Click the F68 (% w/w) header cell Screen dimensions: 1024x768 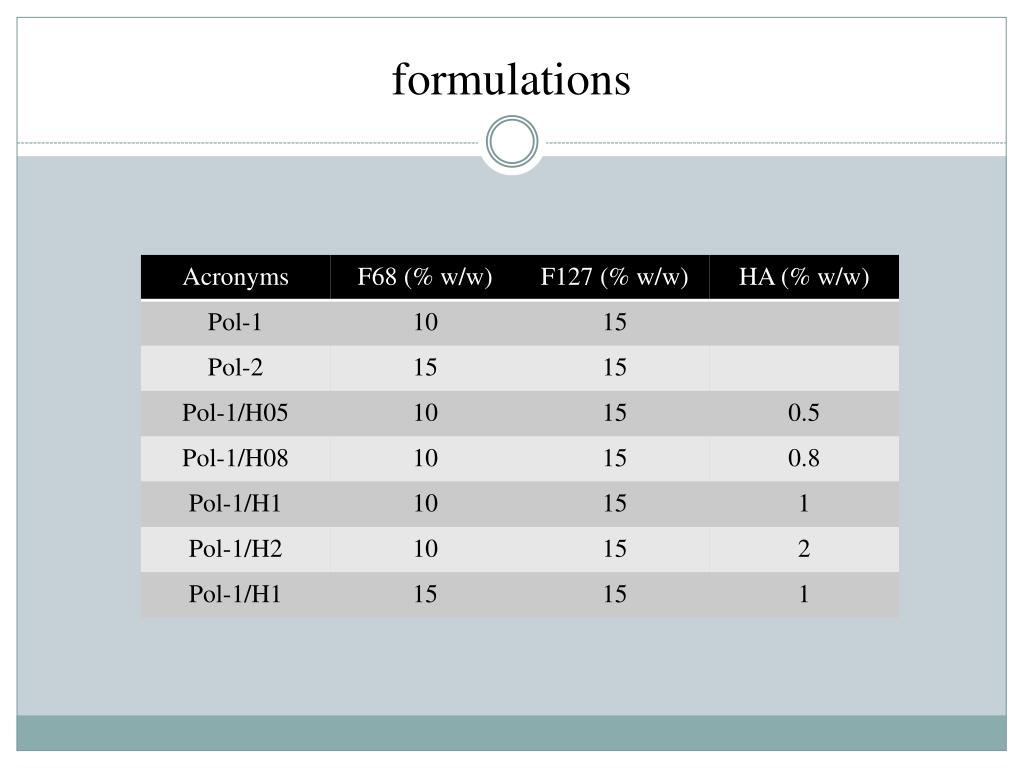(x=425, y=277)
